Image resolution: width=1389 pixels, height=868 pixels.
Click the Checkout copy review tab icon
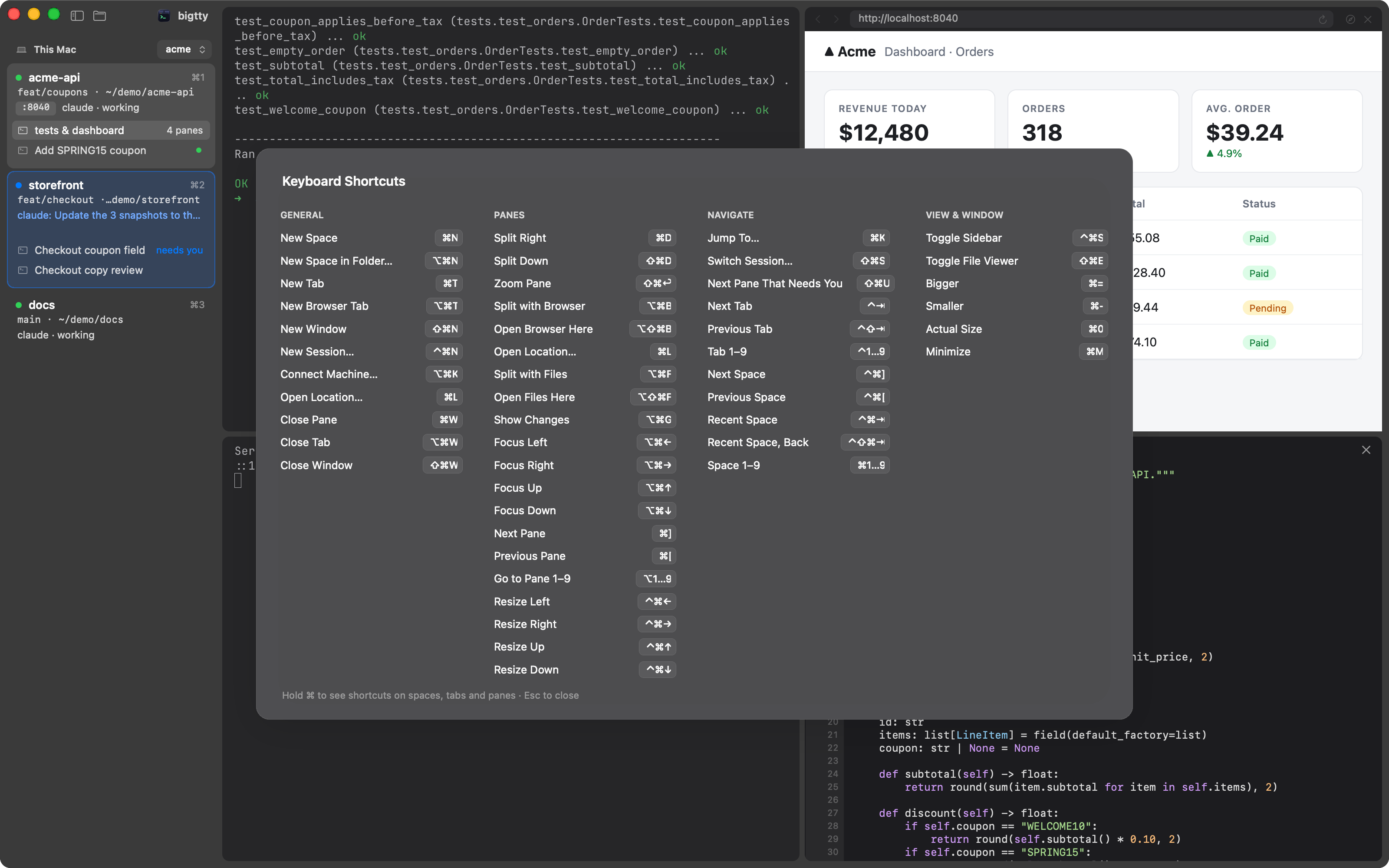click(23, 270)
